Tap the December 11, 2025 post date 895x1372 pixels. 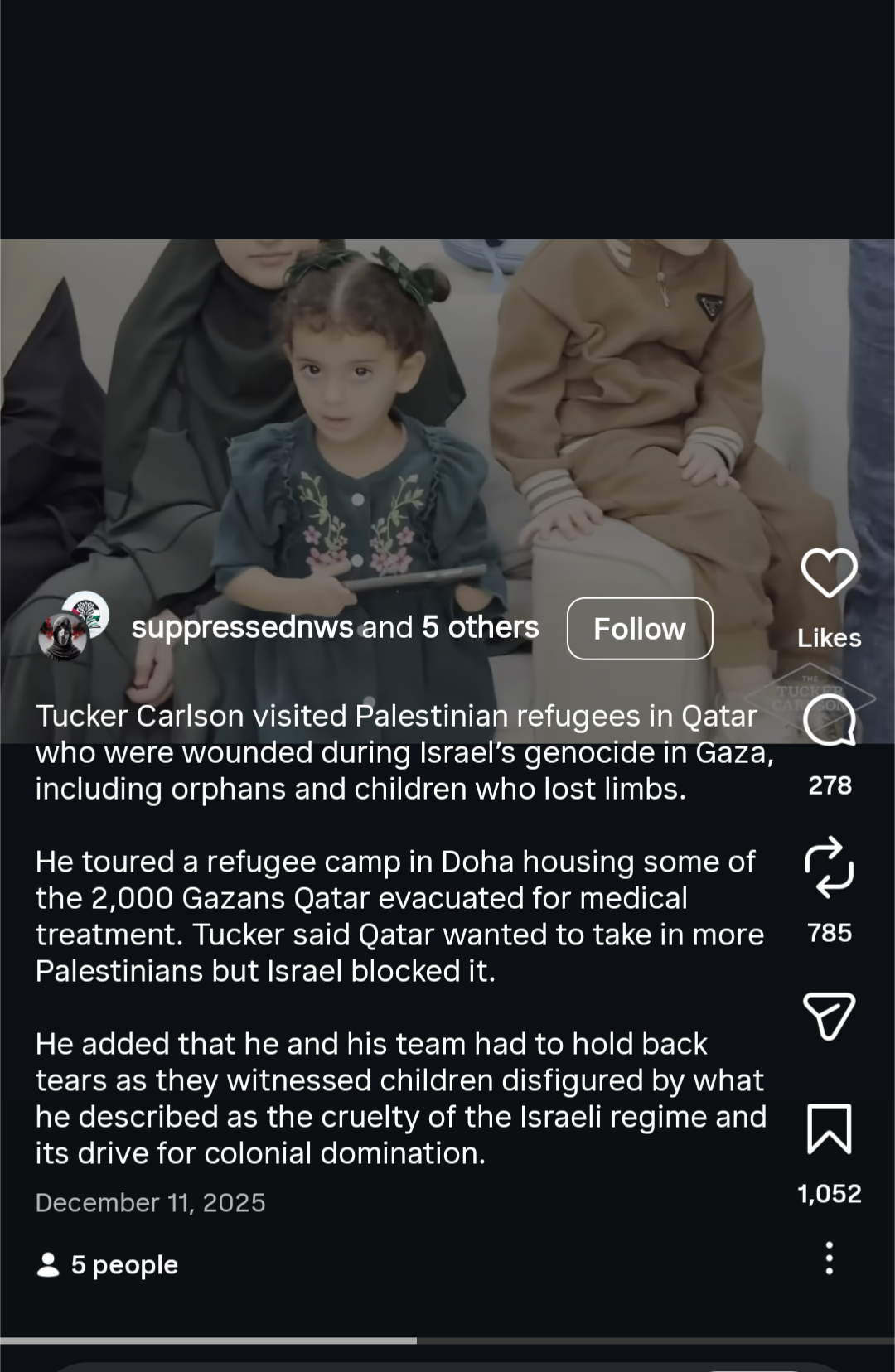point(150,1203)
